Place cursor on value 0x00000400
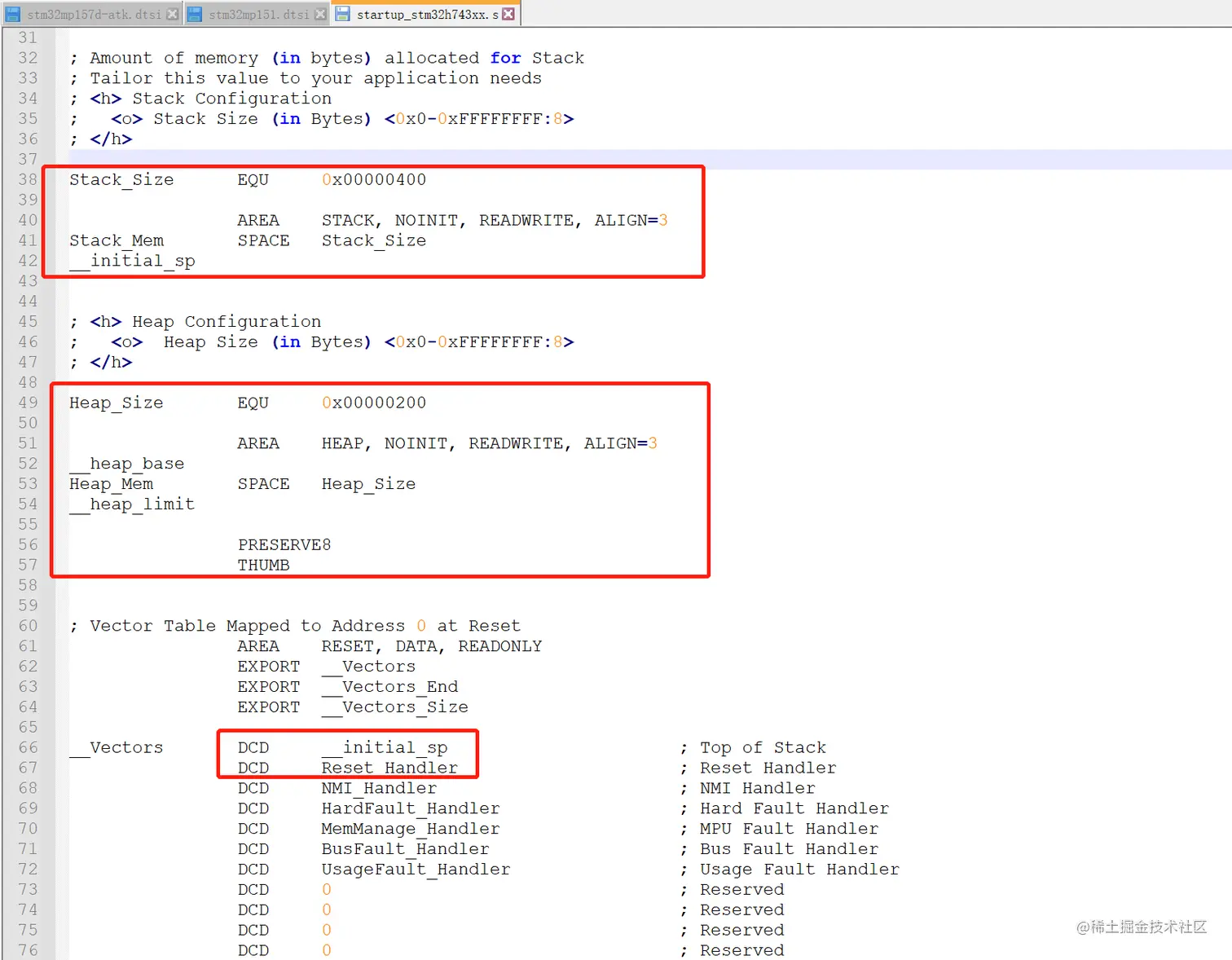This screenshot has height=960, width=1232. pyautogui.click(x=374, y=179)
